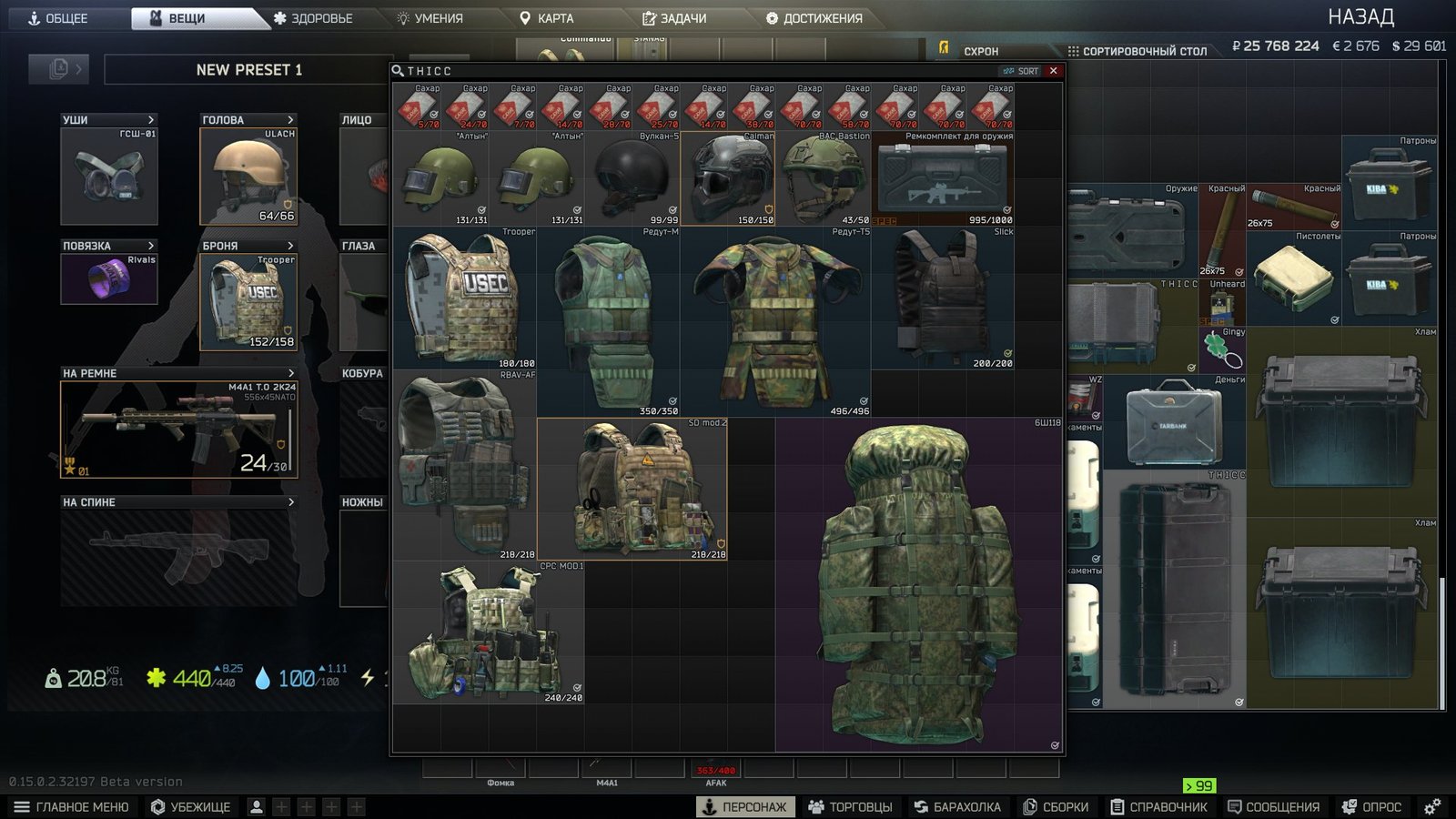Viewport: 1456px width, 819px height.
Task: Open the КАРТА tab
Action: pyautogui.click(x=546, y=18)
